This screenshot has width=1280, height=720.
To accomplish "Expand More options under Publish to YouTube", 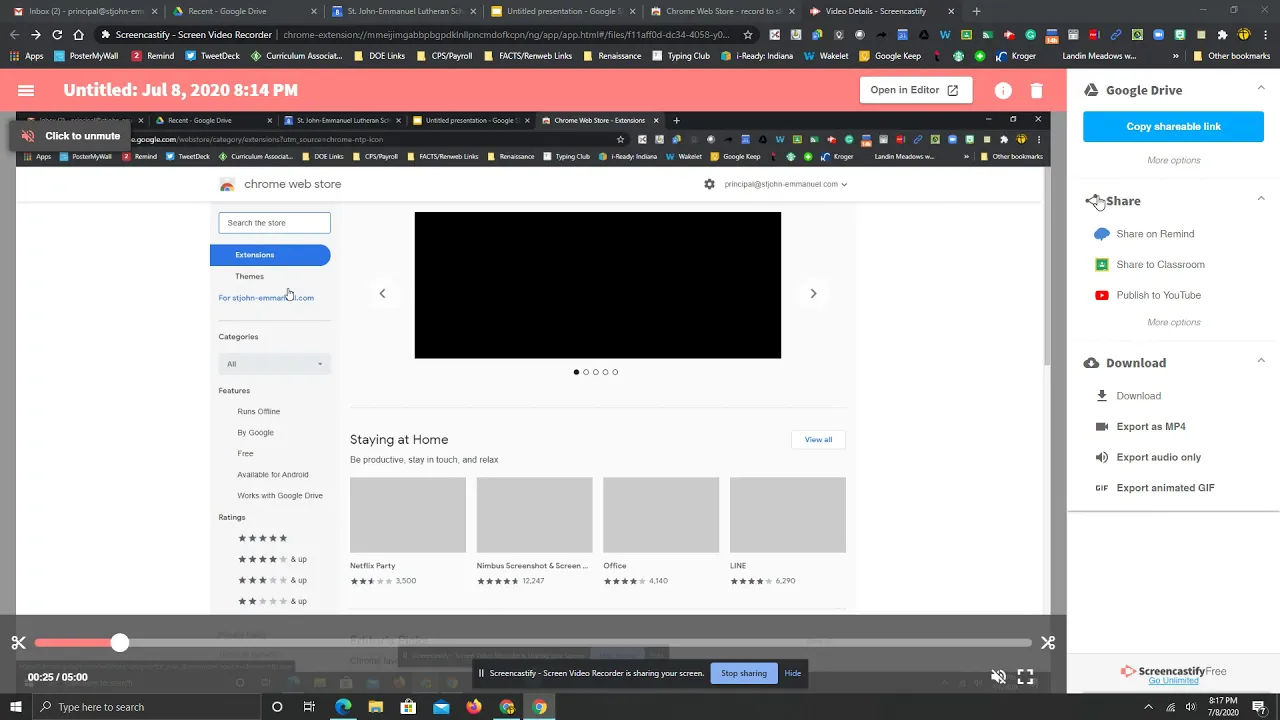I will tap(1174, 322).
